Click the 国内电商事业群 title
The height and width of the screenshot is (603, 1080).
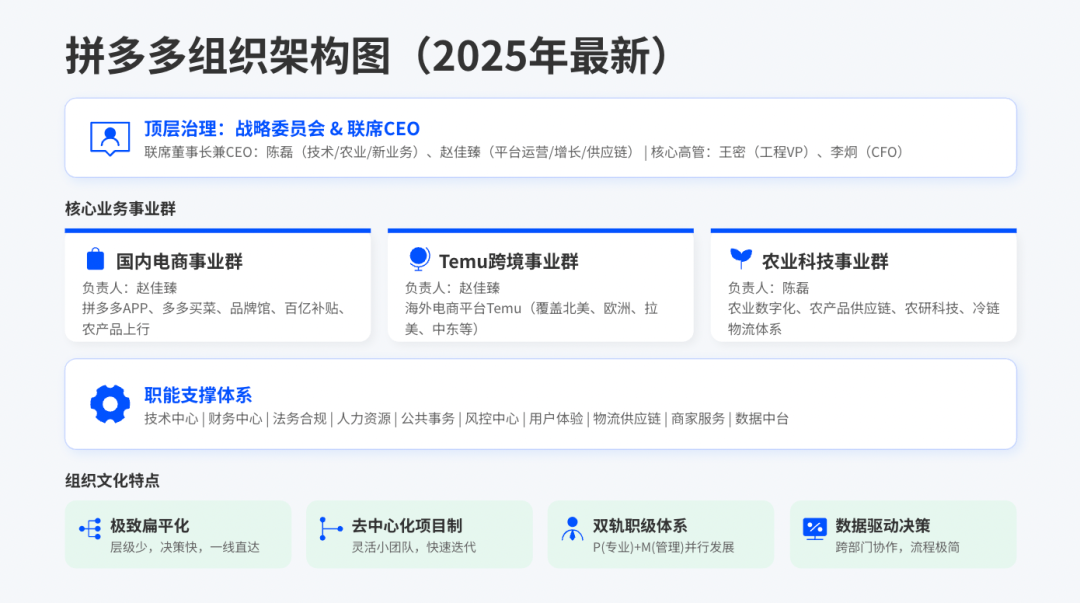(x=179, y=262)
